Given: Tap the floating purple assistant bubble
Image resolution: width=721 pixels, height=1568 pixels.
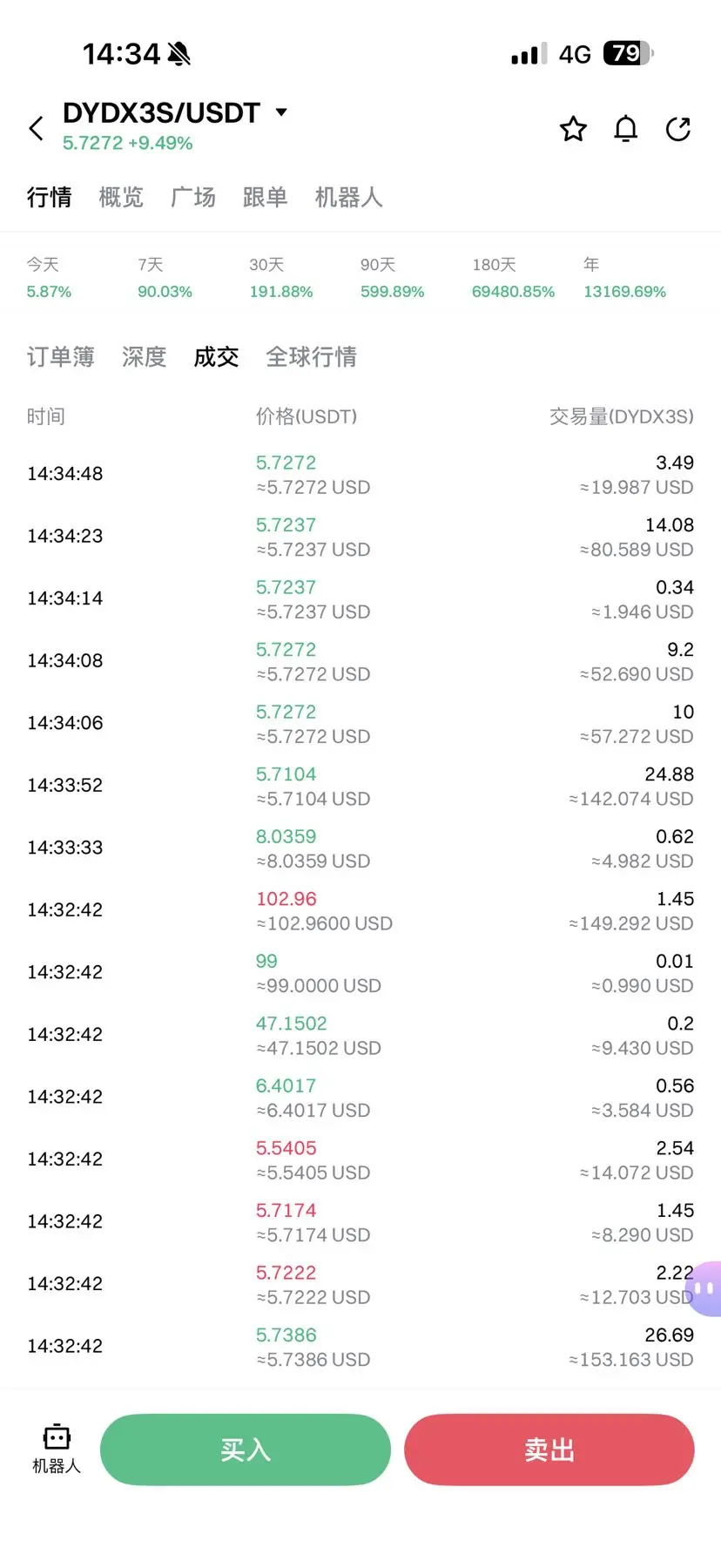Looking at the screenshot, I should tap(705, 1288).
